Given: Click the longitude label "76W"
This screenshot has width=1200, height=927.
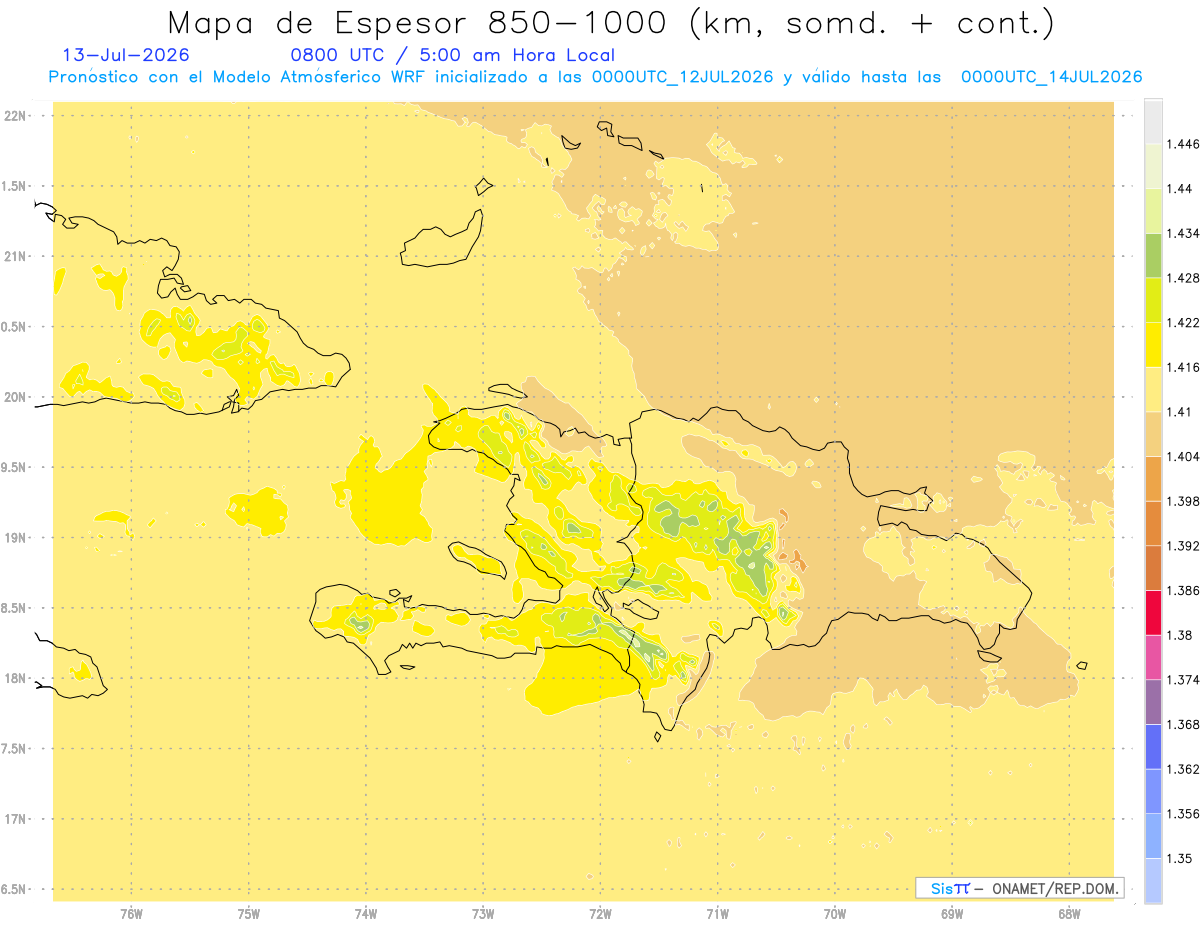Looking at the screenshot, I should 131,913.
